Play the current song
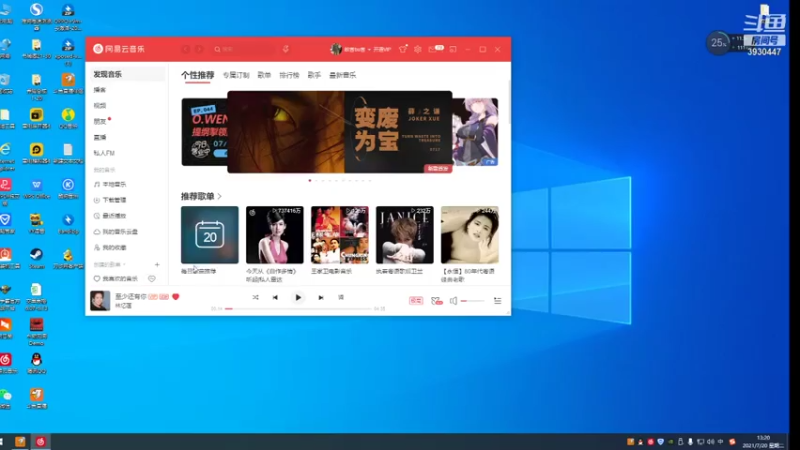800x450 pixels. point(298,297)
